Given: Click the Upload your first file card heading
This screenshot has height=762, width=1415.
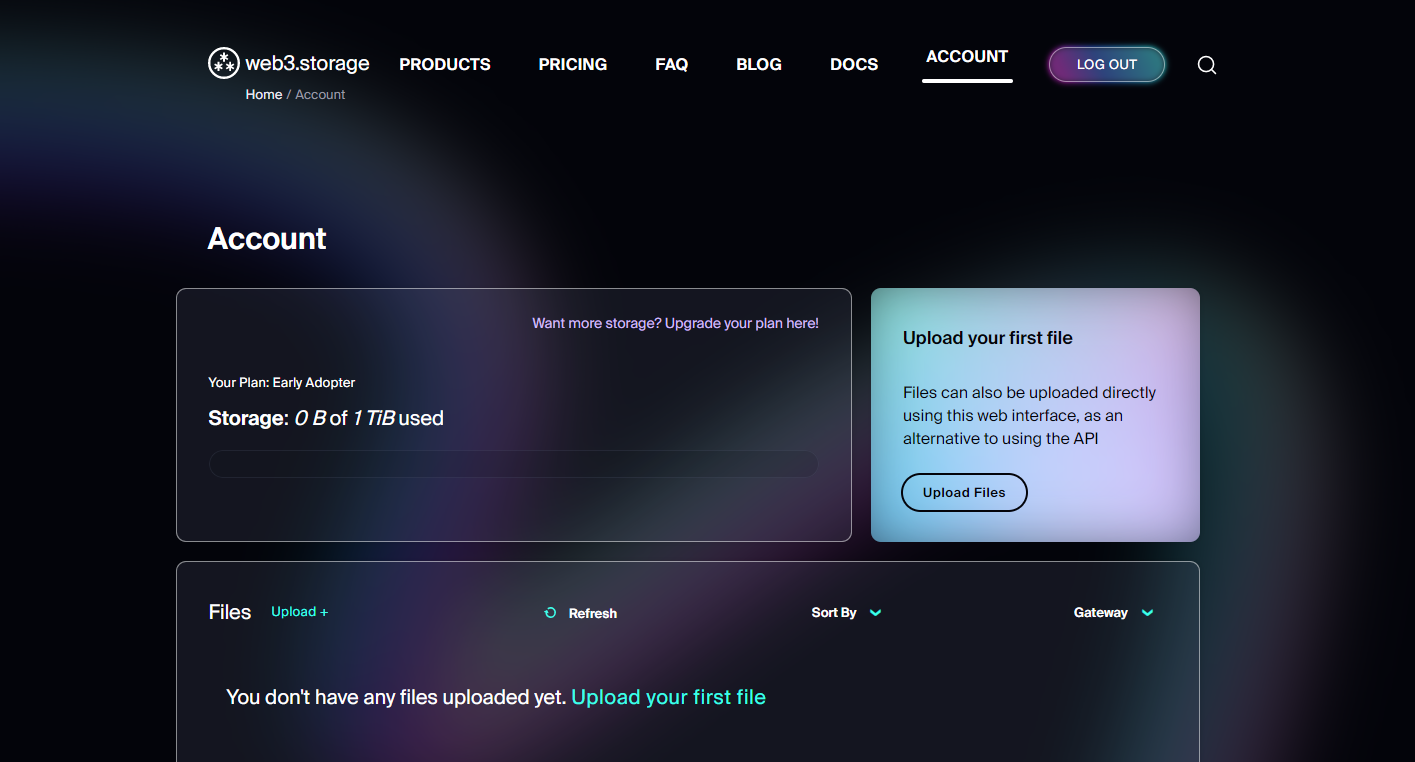Looking at the screenshot, I should (x=987, y=338).
